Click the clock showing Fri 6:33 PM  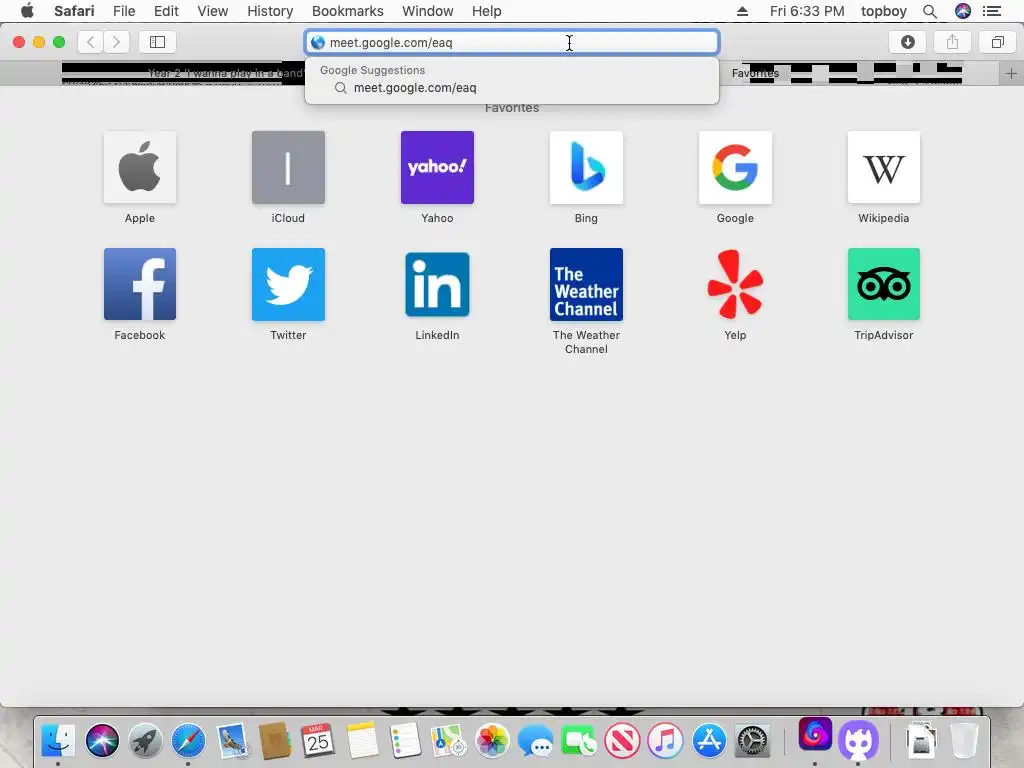807,11
